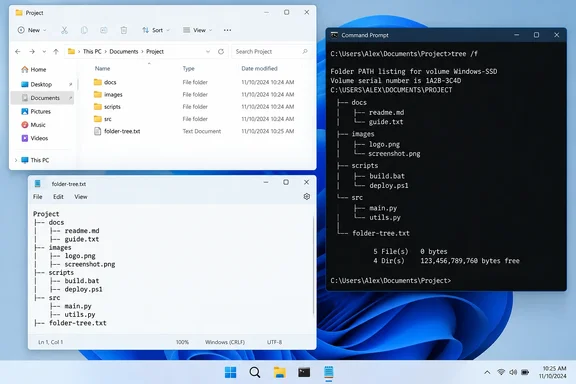
Task: Open the View dropdown in File Explorer
Action: point(198,30)
